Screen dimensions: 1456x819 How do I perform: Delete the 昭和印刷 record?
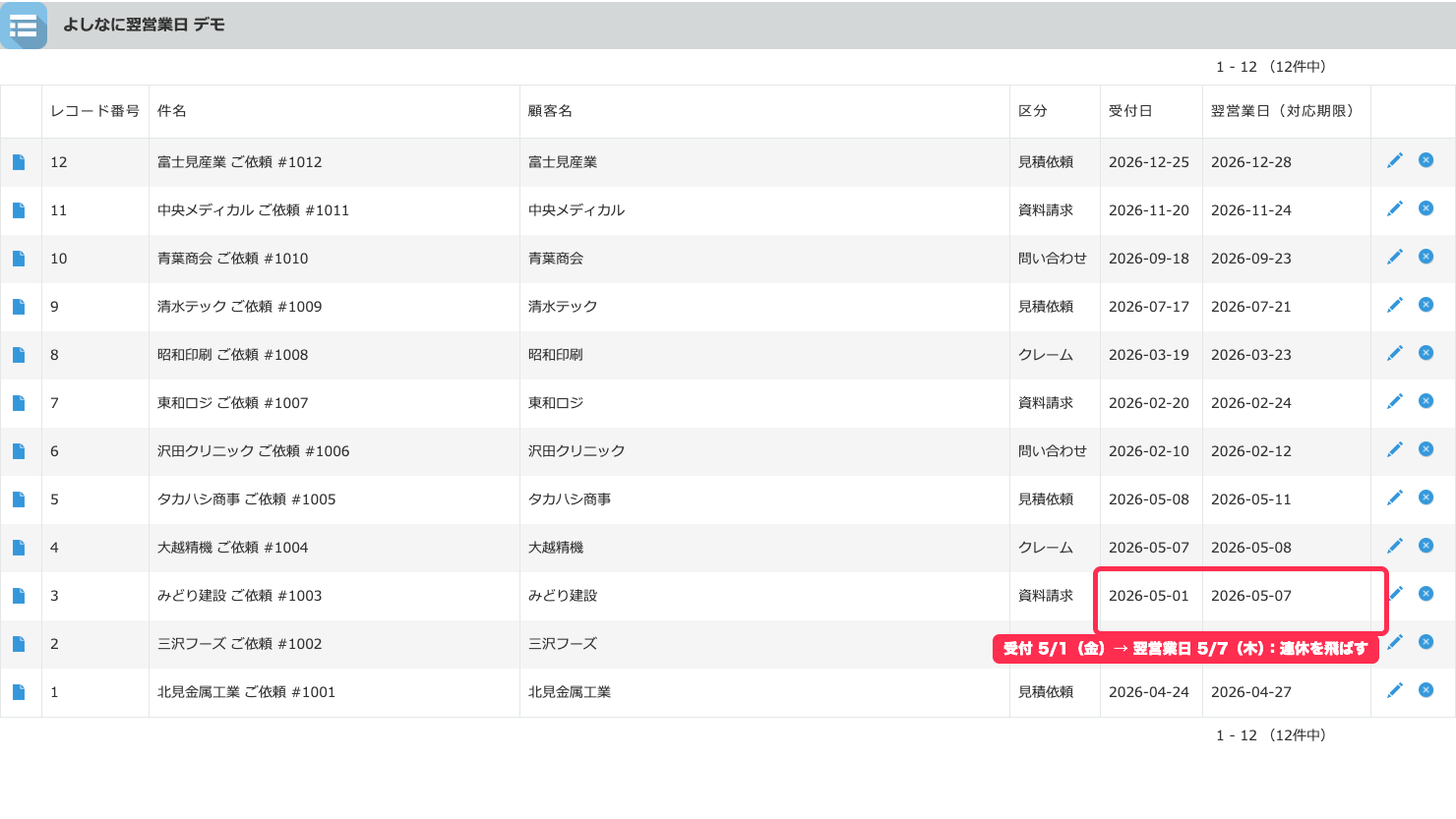point(1426,353)
